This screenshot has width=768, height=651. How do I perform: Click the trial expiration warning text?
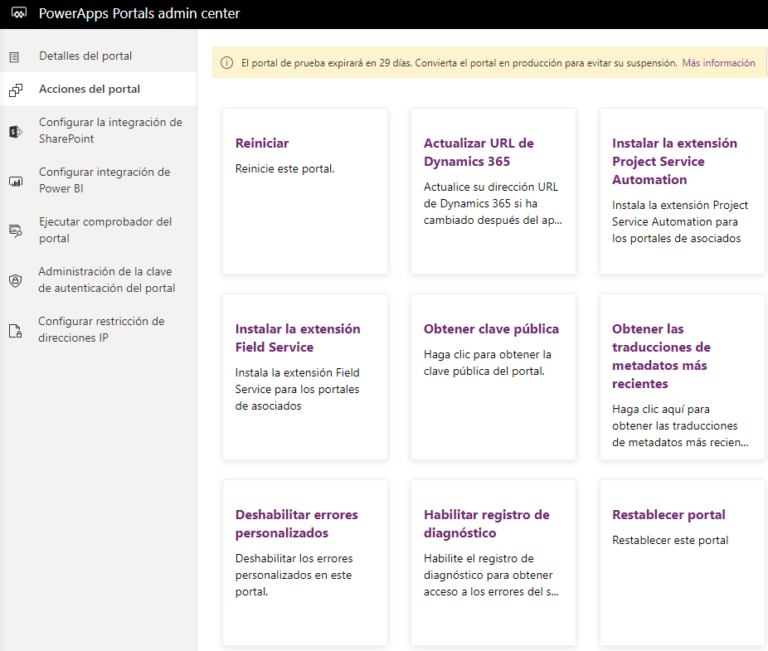(x=459, y=63)
